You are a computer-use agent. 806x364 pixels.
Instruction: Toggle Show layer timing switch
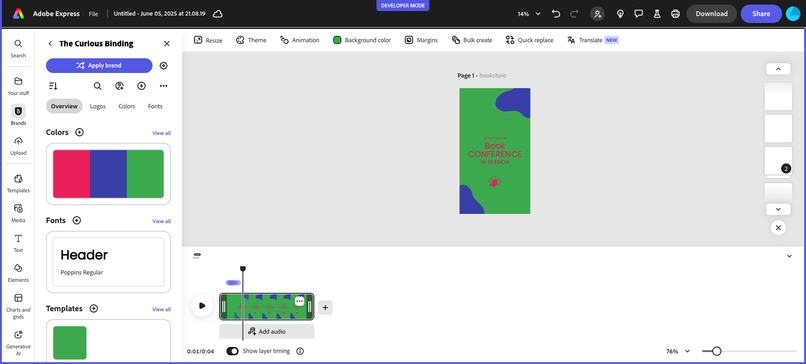[232, 351]
